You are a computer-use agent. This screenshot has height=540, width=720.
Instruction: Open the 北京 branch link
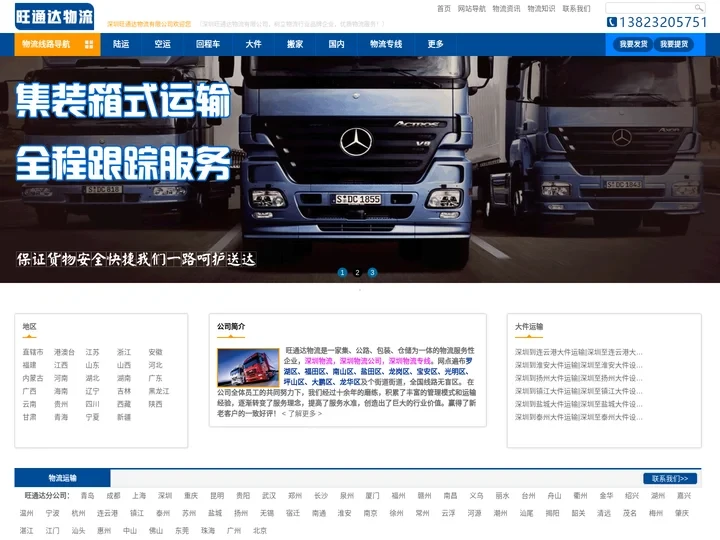point(260,530)
